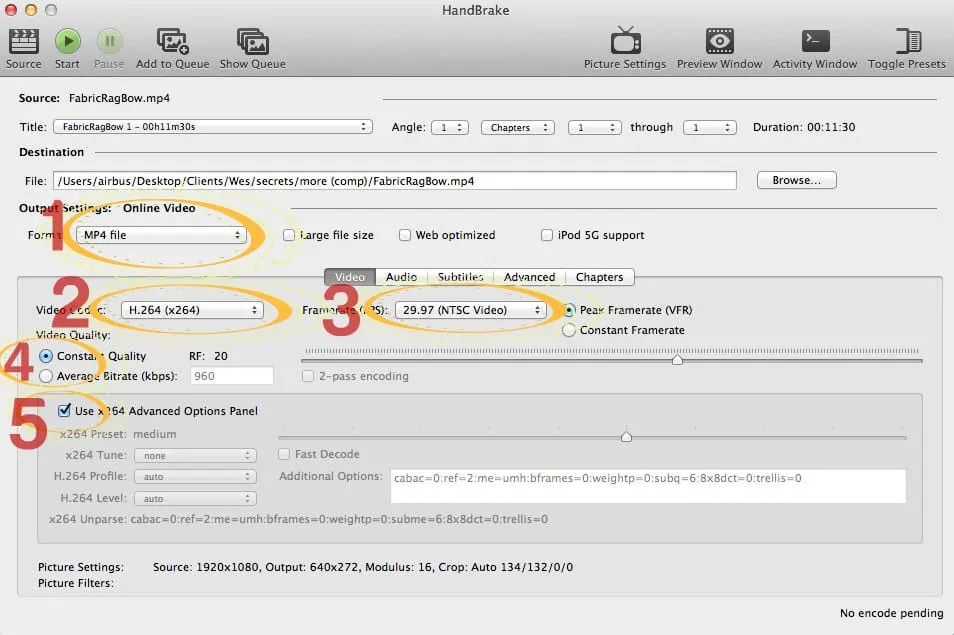The height and width of the screenshot is (635, 954).
Task: Select Constant Quality radio button
Action: pyautogui.click(x=46, y=356)
